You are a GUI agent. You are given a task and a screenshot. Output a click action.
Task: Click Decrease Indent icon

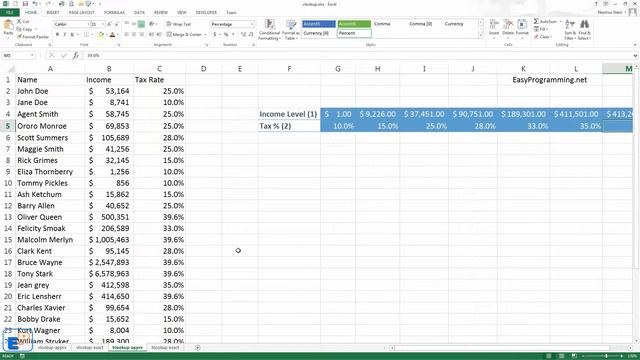click(151, 35)
